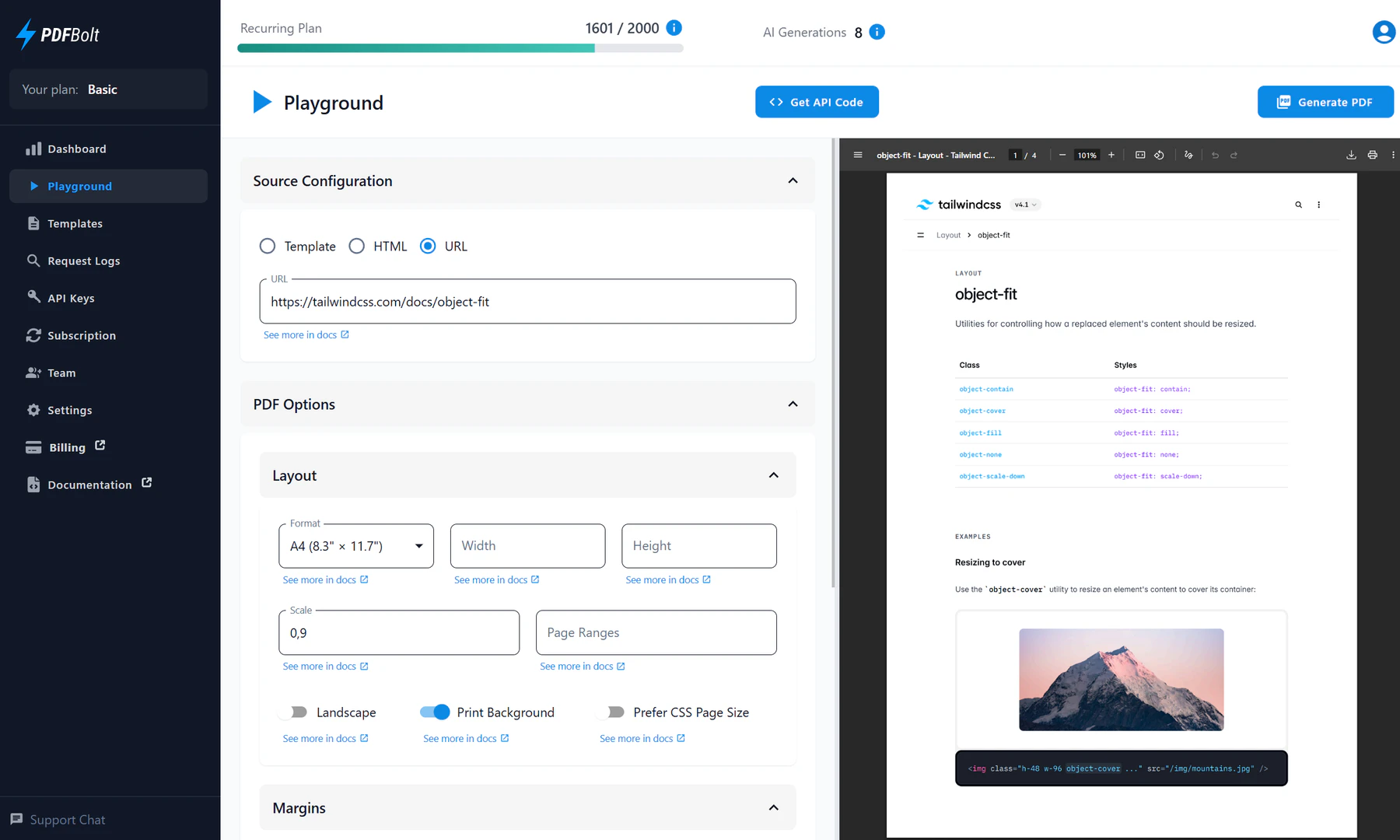Select the Template source radio button
This screenshot has height=840, width=1400.
(268, 246)
